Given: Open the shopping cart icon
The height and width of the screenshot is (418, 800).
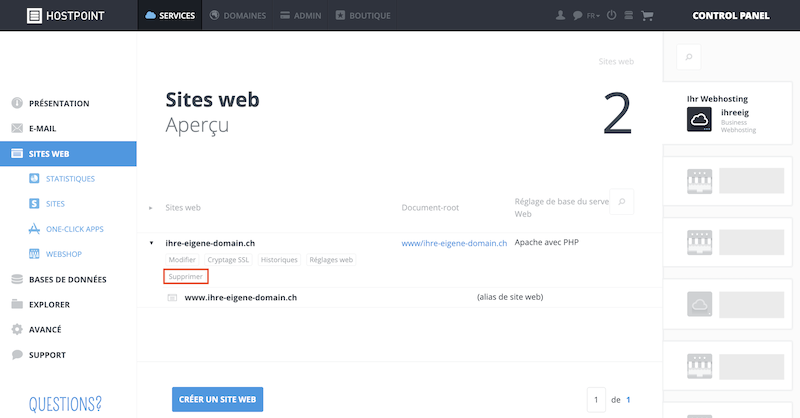Looking at the screenshot, I should (647, 16).
